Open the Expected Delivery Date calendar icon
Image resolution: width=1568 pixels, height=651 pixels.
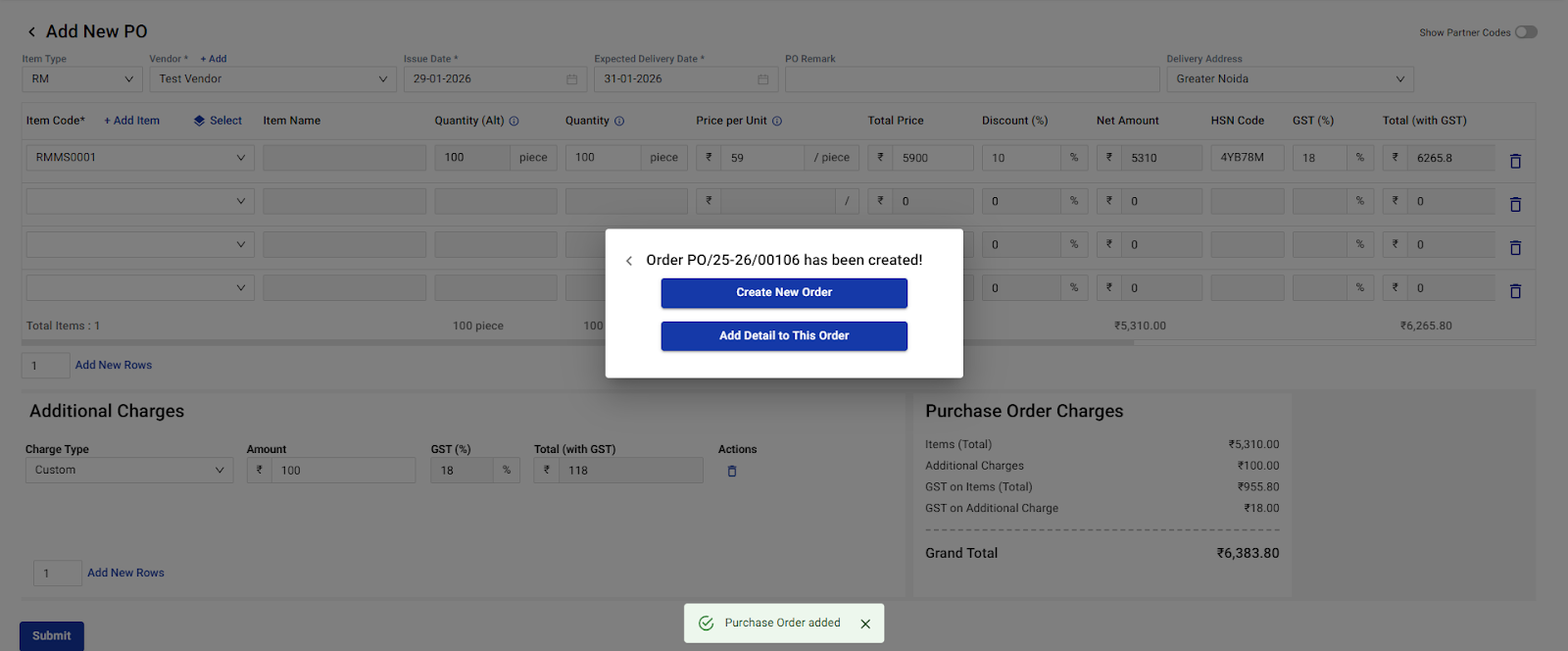762,79
